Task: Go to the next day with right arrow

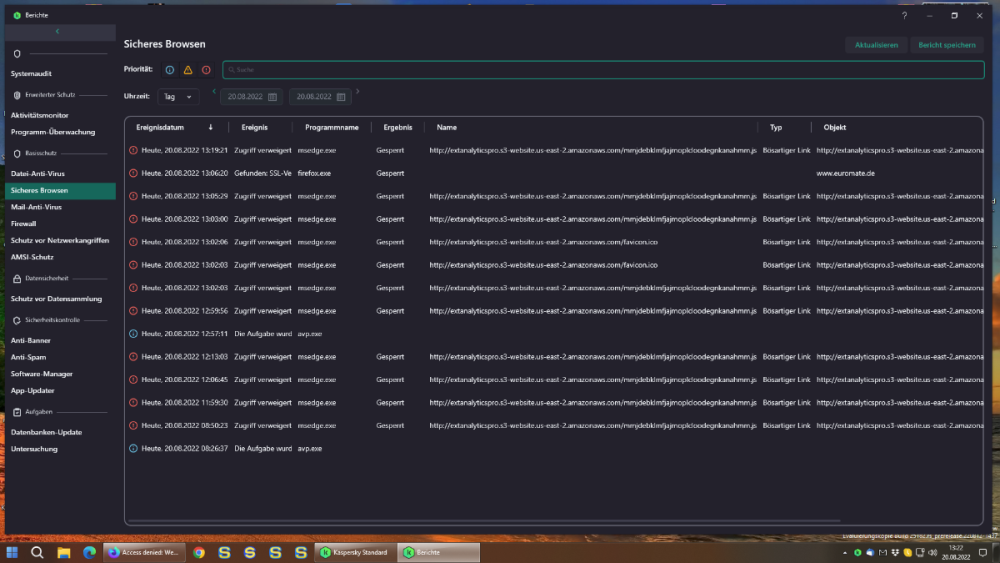Action: coord(358,91)
